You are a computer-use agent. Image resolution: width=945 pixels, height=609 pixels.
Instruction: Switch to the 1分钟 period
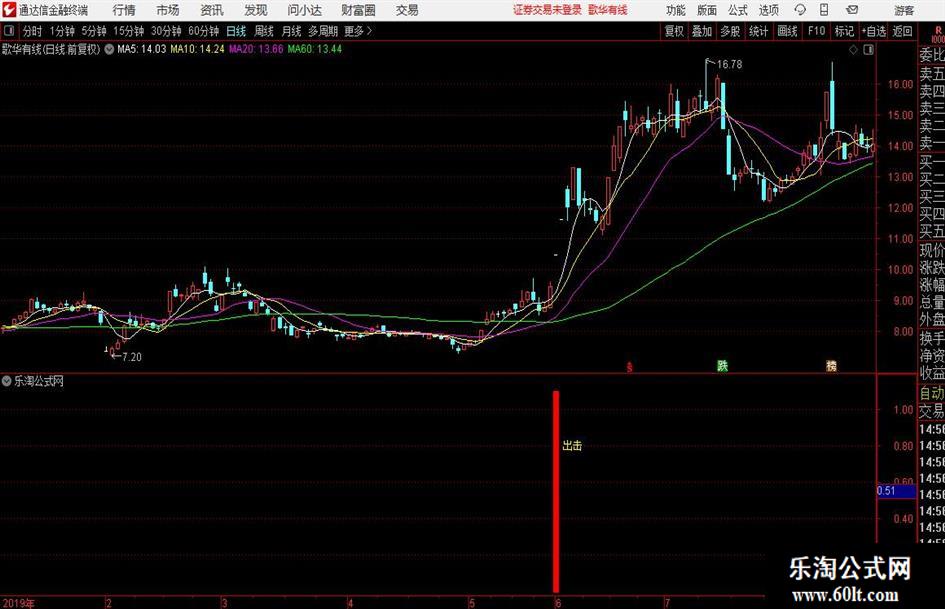tap(62, 31)
